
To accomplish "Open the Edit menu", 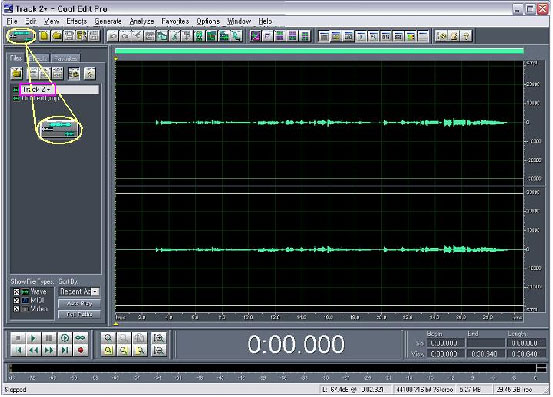I will click(31, 21).
